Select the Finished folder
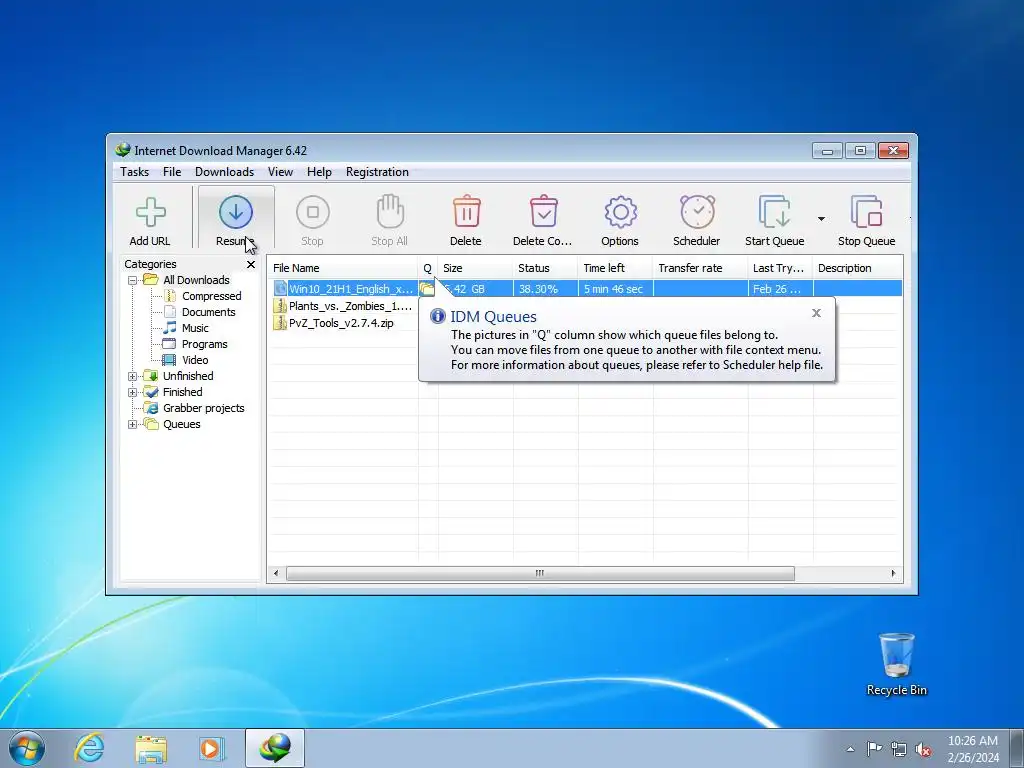 [x=182, y=392]
